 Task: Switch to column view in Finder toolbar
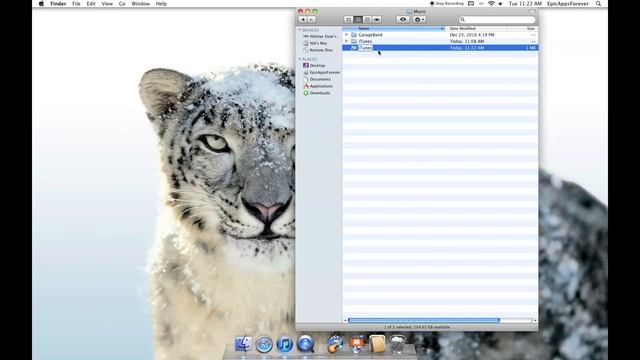pyautogui.click(x=367, y=20)
